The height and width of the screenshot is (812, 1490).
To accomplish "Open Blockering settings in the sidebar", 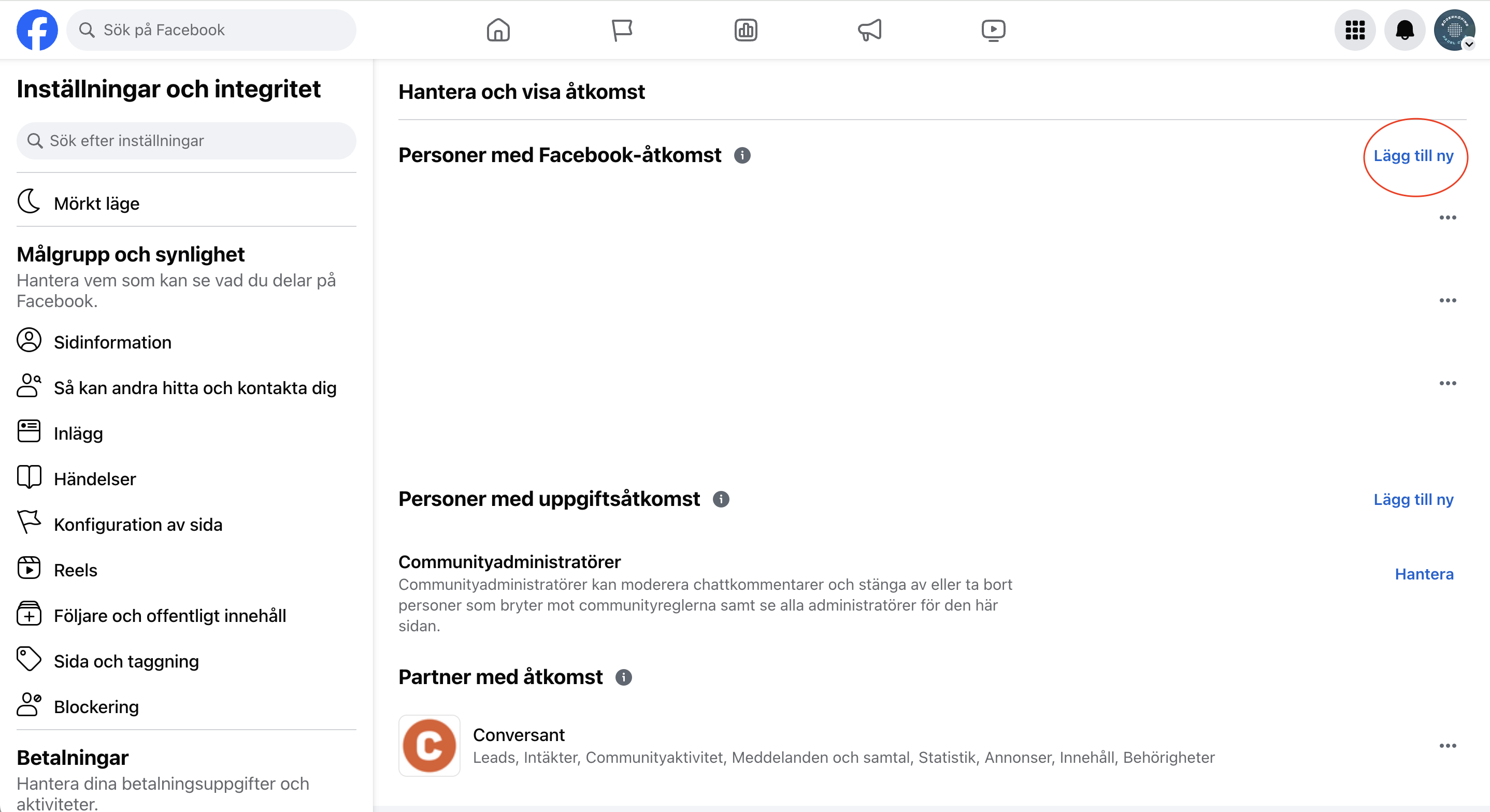I will point(96,707).
